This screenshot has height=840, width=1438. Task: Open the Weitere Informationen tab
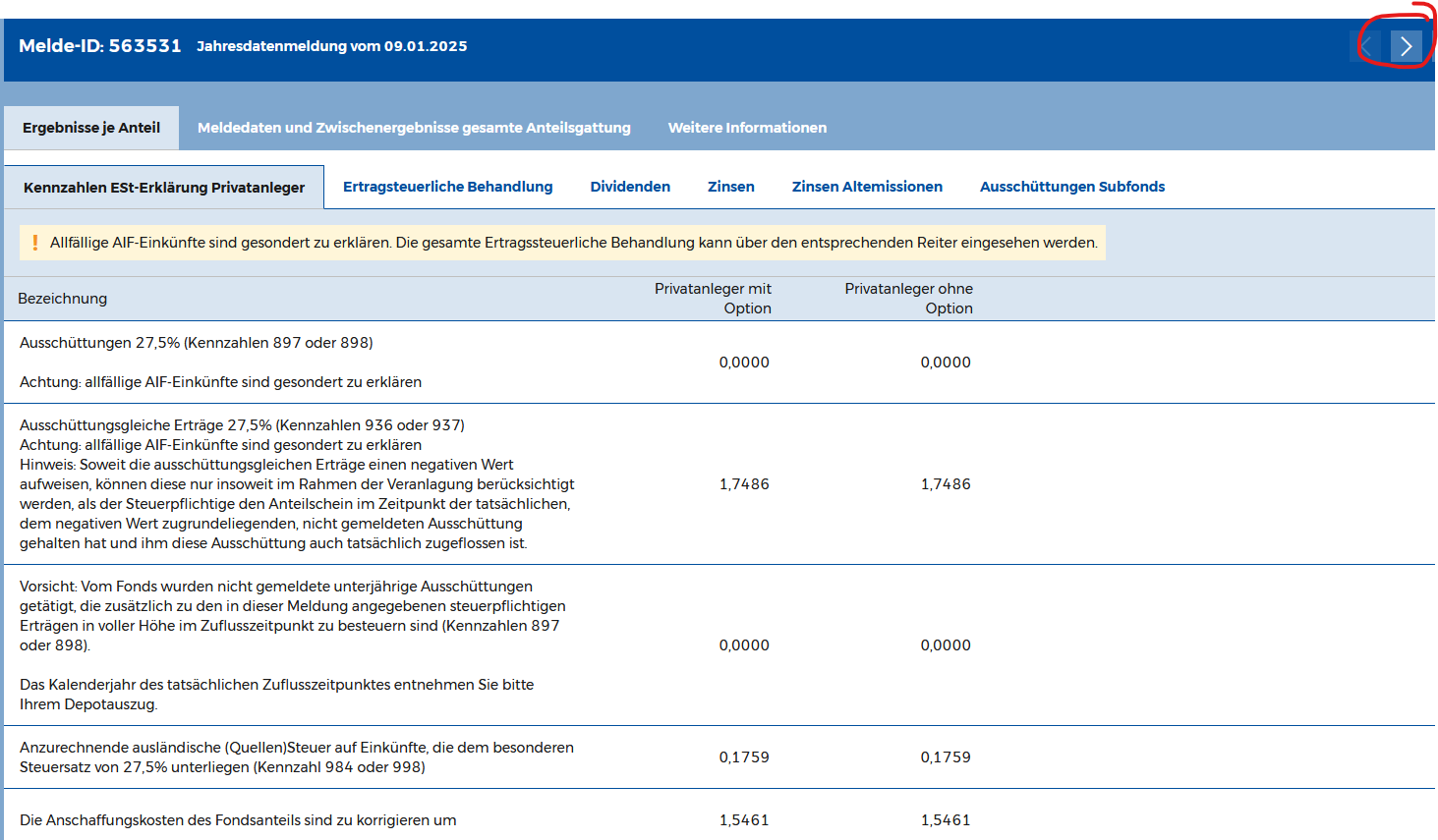[x=747, y=128]
